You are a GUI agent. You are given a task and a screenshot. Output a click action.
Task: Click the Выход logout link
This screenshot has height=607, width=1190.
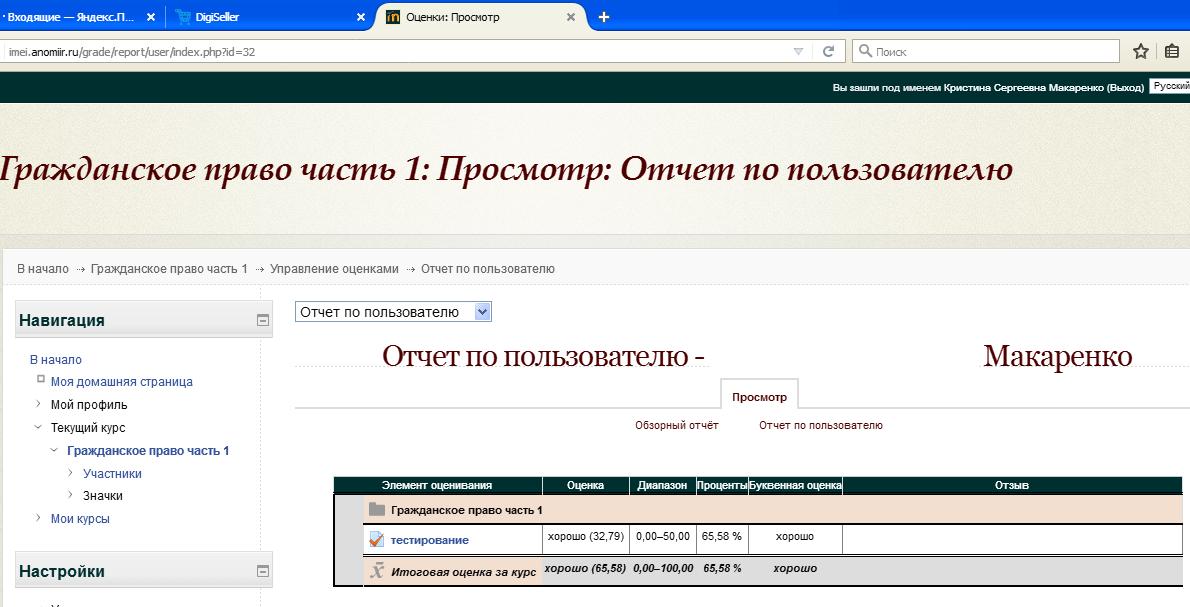(1124, 88)
